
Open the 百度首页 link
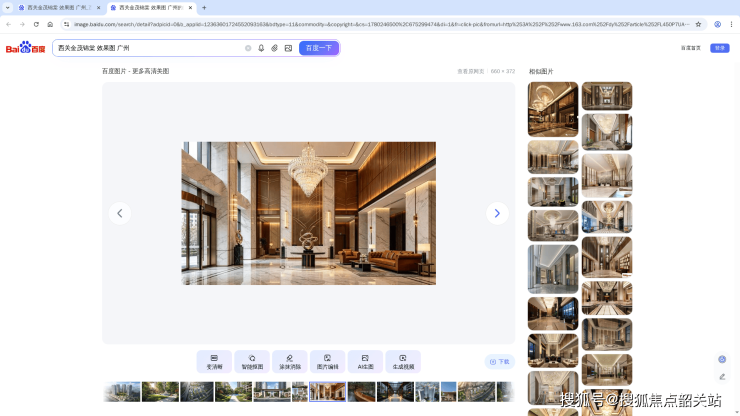[x=690, y=48]
